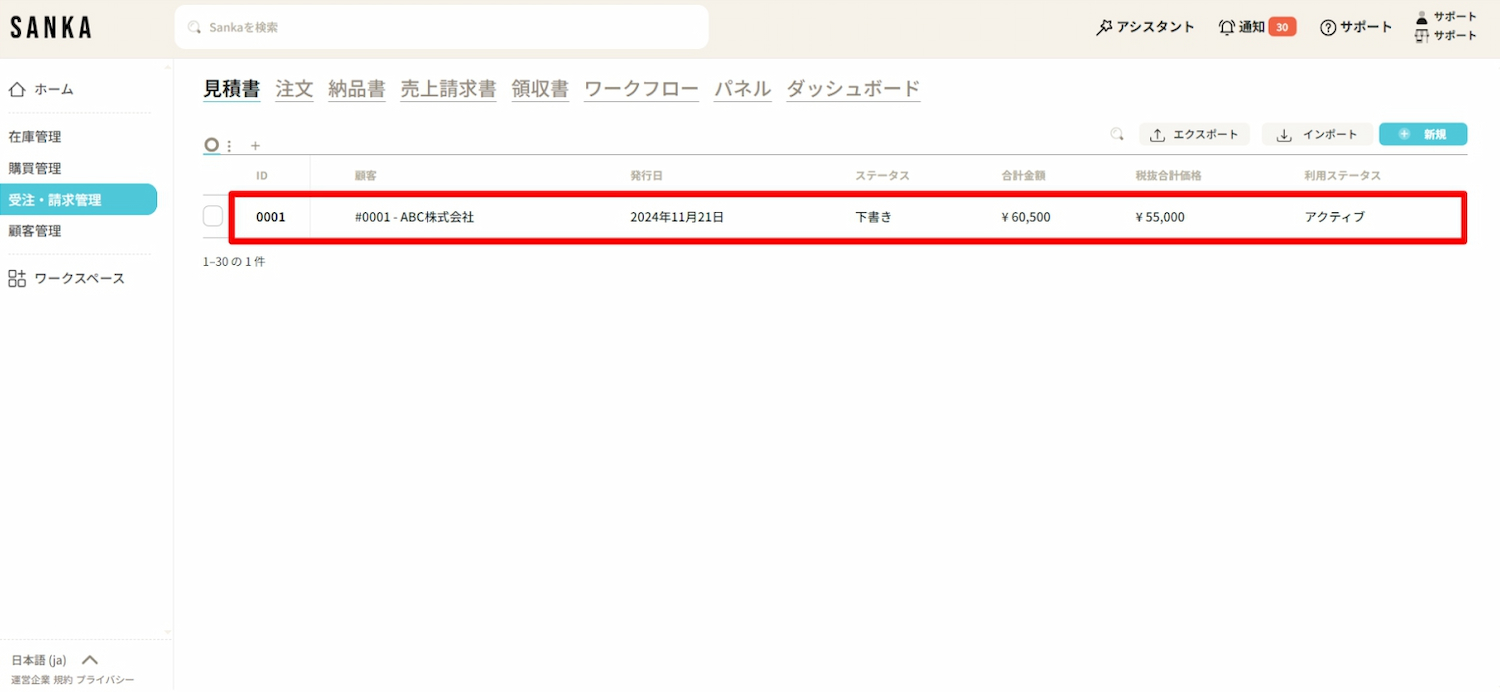
Task: Switch to the パネル tab
Action: (742, 88)
